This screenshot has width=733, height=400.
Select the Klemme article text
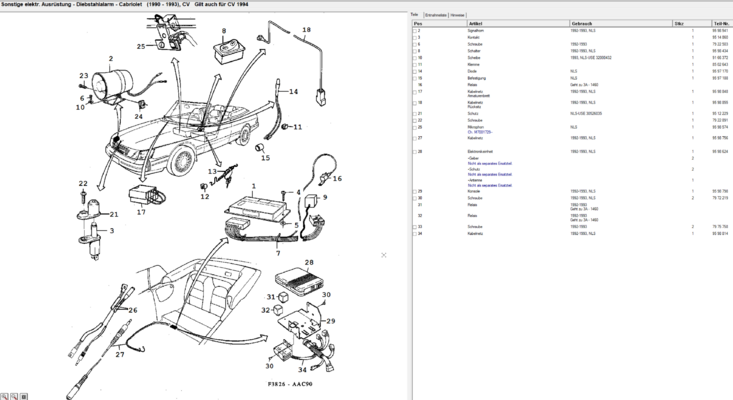[474, 64]
